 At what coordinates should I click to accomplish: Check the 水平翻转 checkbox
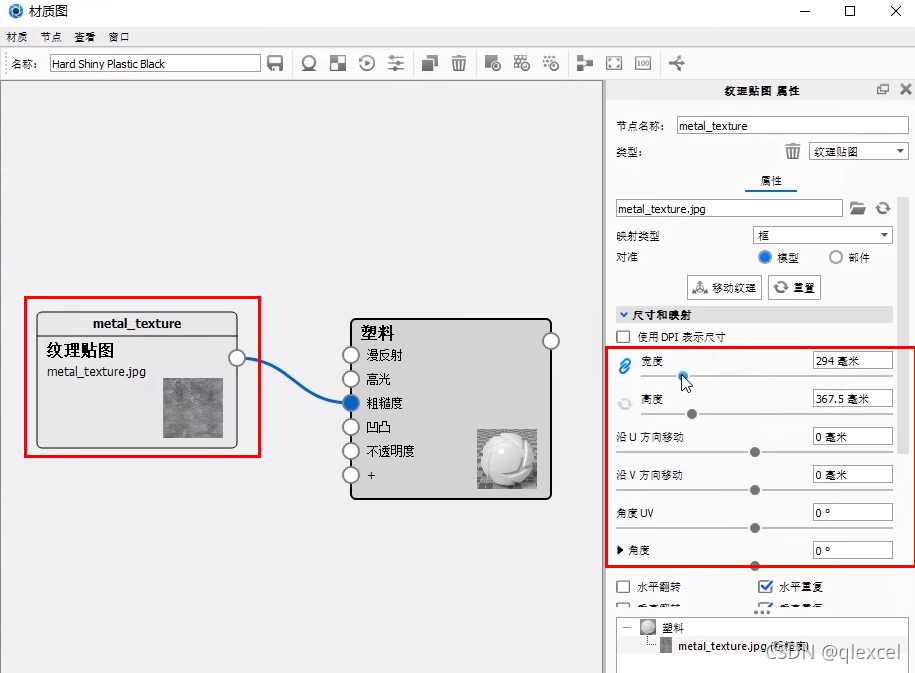pyautogui.click(x=623, y=587)
